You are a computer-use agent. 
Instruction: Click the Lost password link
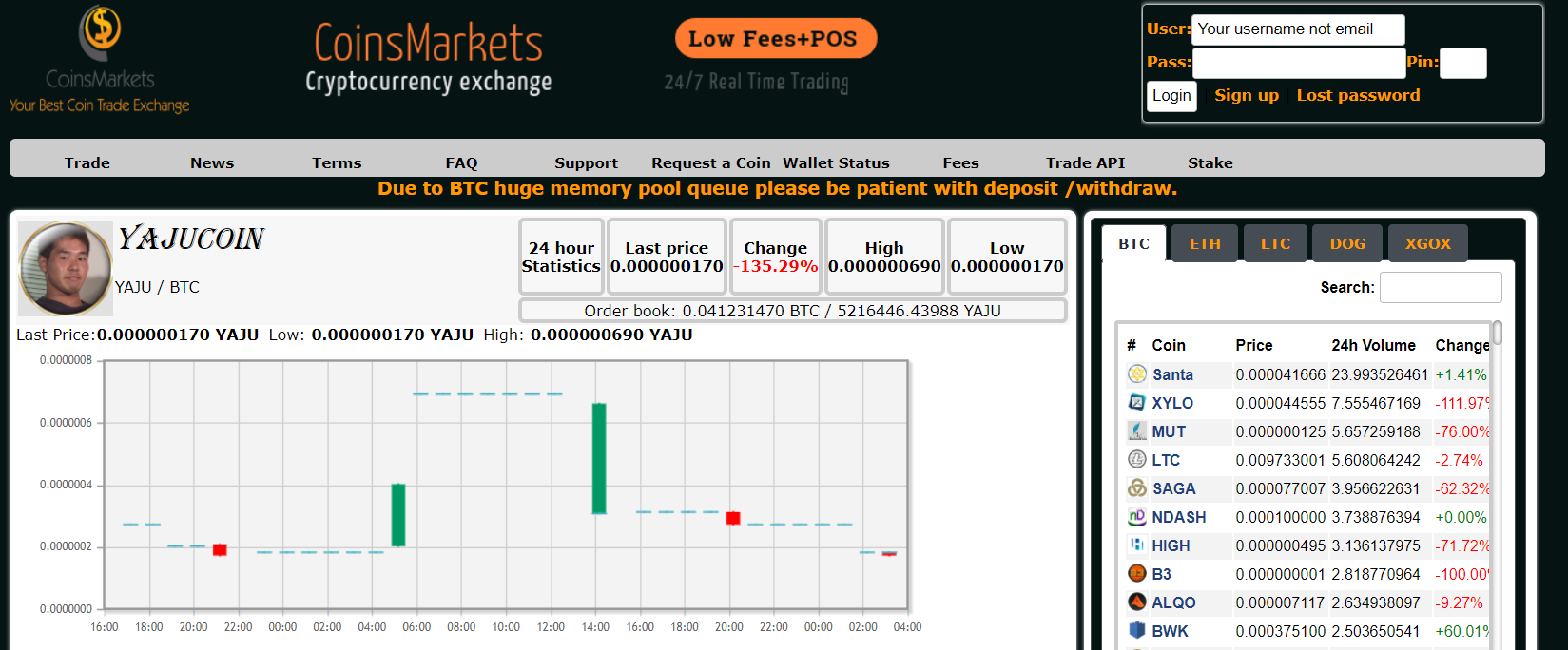pyautogui.click(x=1358, y=95)
